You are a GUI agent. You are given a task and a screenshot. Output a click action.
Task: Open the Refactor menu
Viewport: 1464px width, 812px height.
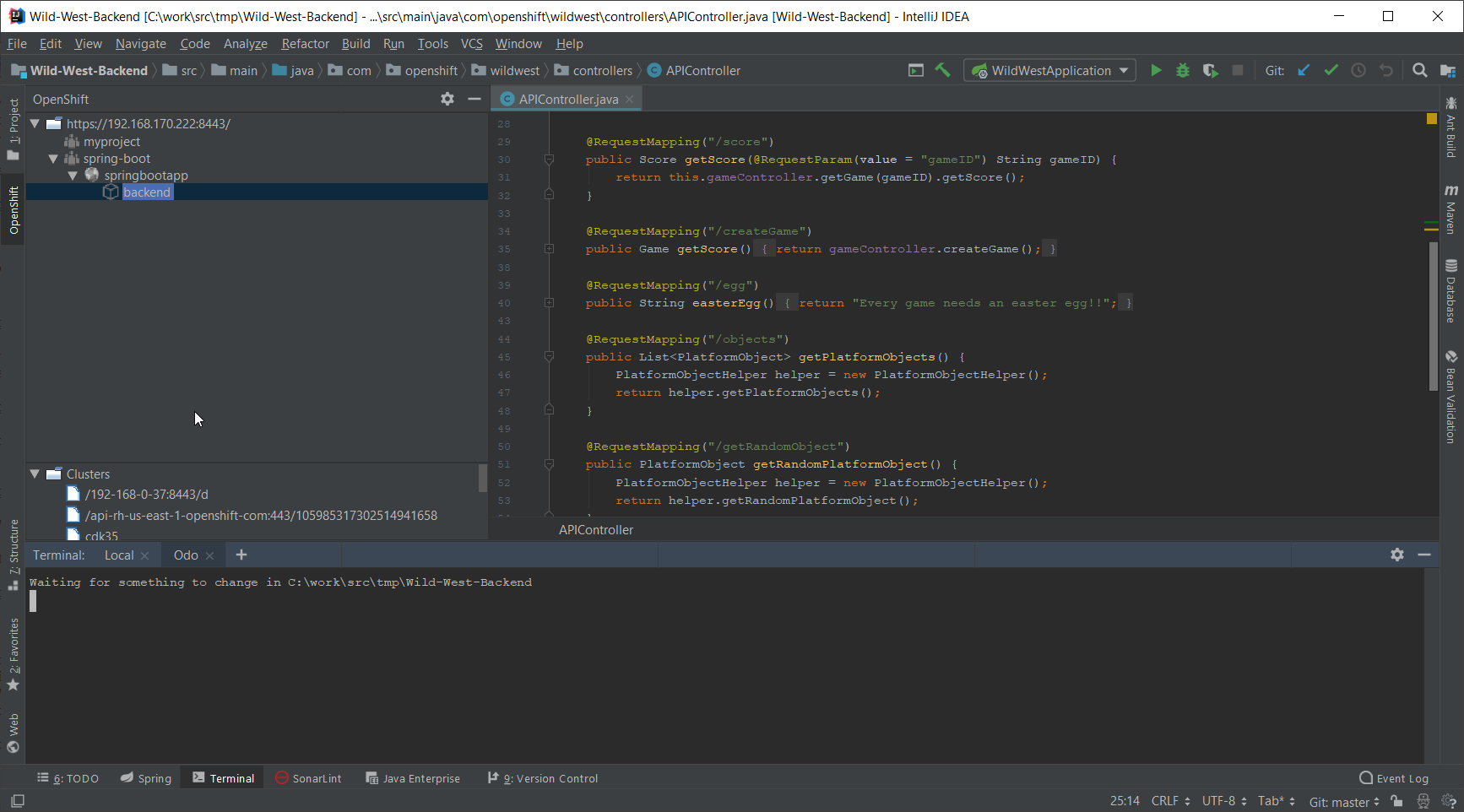click(305, 44)
